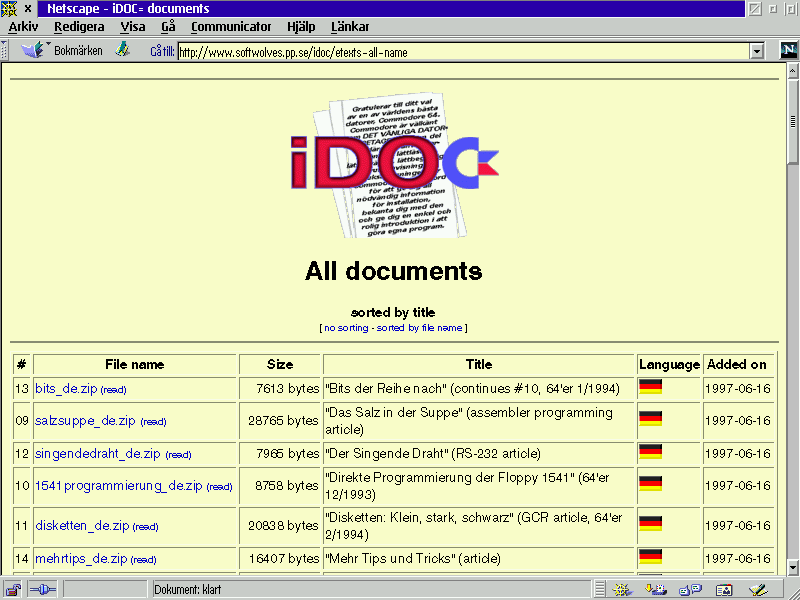Collapse the location toolbar using its handle

(5, 50)
